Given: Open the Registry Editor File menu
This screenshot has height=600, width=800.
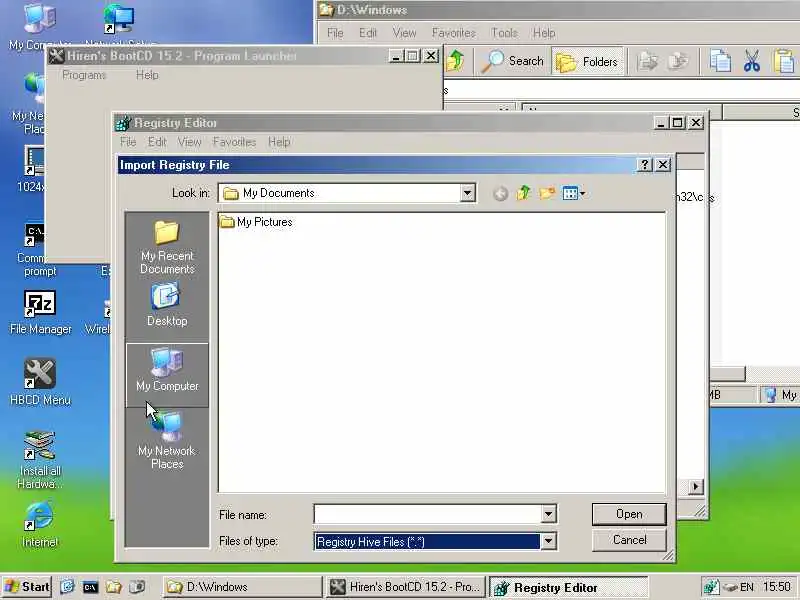Looking at the screenshot, I should click(x=128, y=142).
